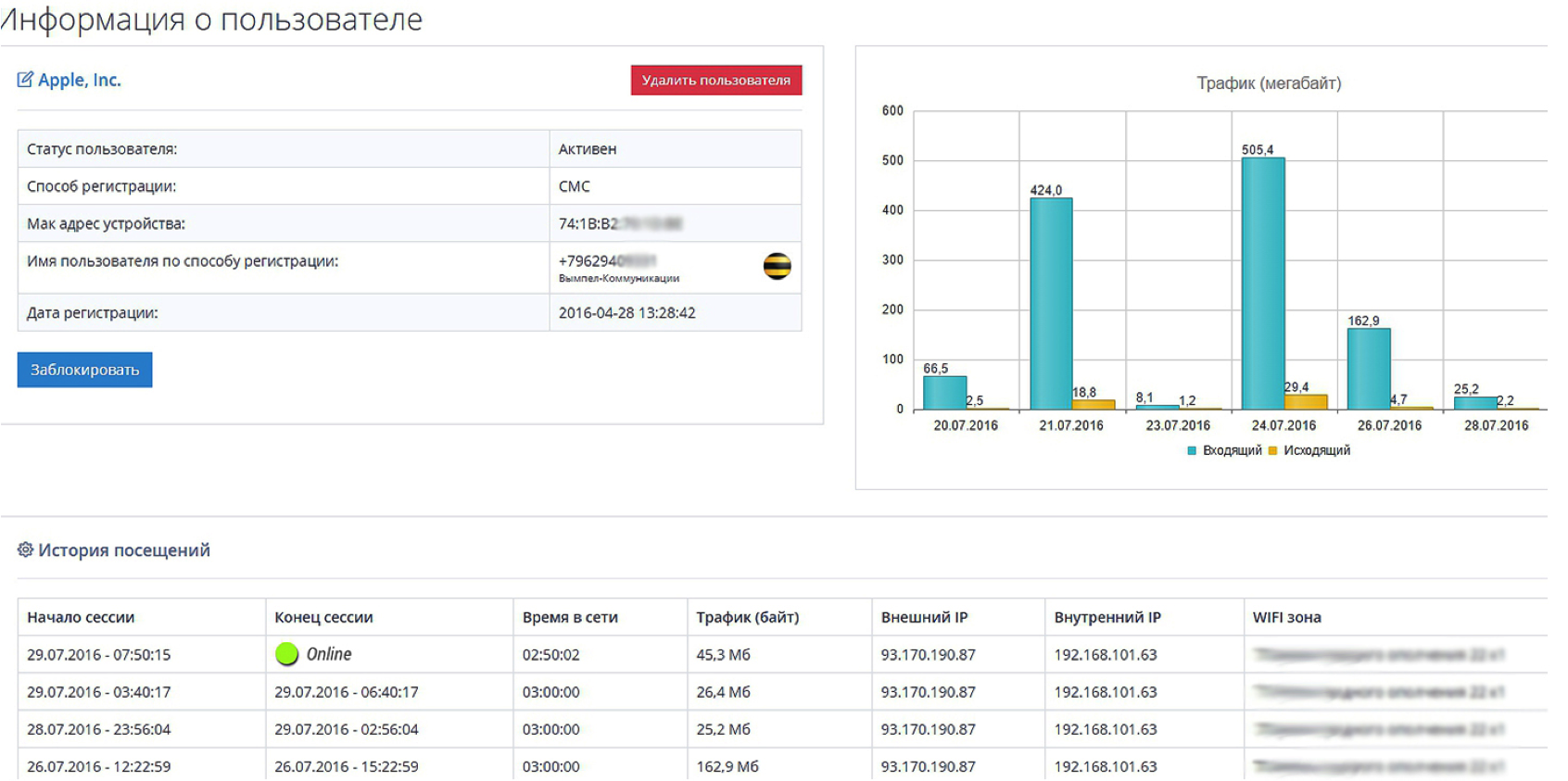Click the 20.07.2016 date label on chart axis
The image size is (1568, 781).
coord(966,425)
